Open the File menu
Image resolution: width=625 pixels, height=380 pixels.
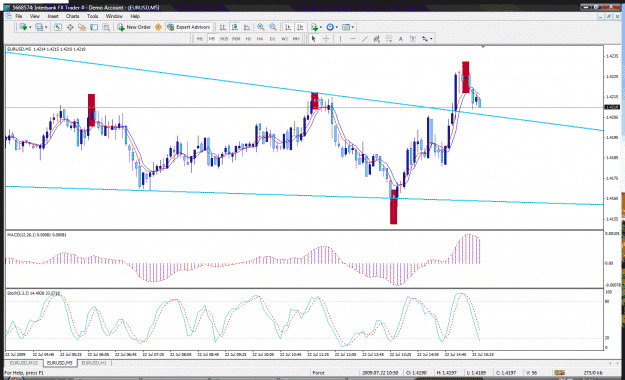[18, 16]
